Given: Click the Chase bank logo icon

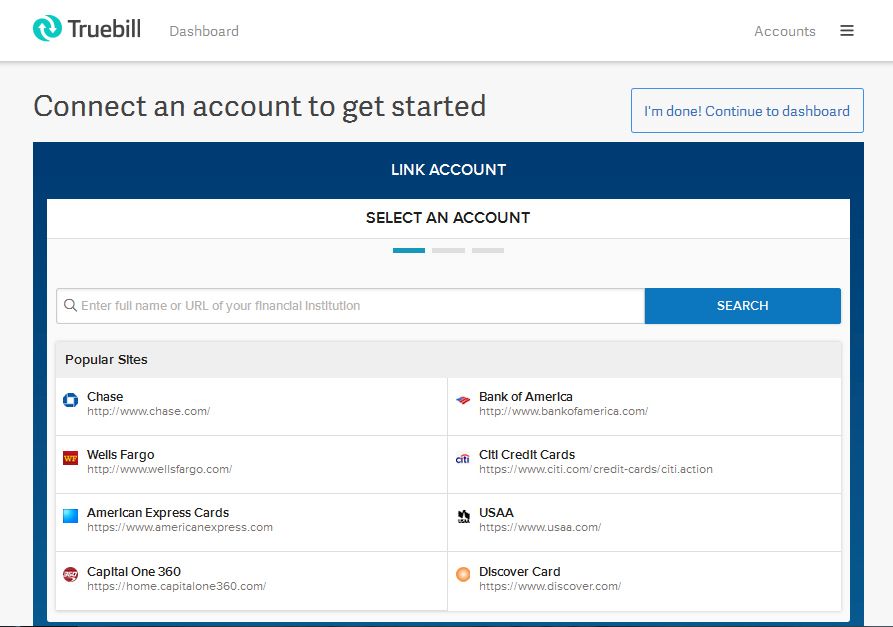Looking at the screenshot, I should point(71,400).
